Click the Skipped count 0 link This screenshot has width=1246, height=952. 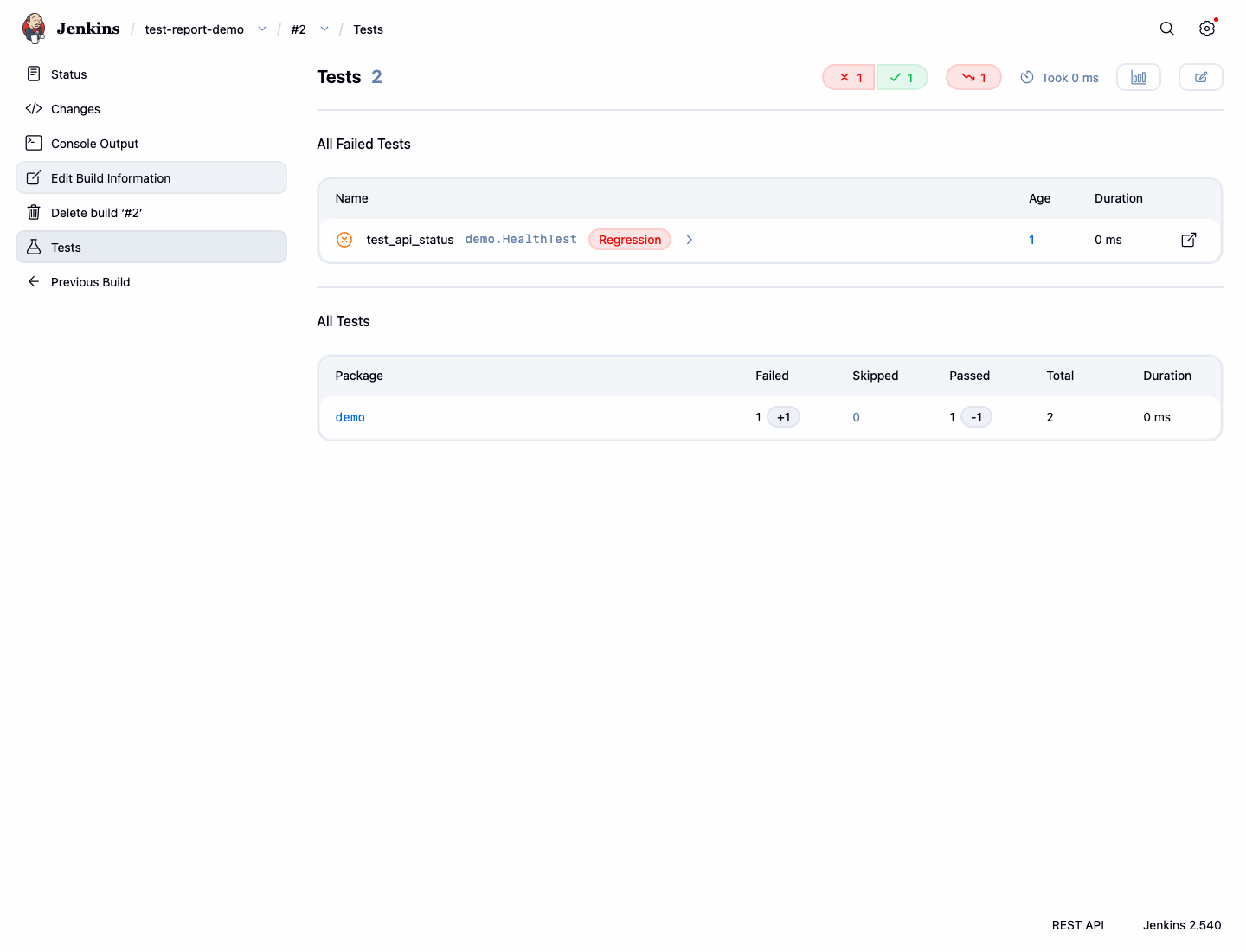[x=857, y=417]
